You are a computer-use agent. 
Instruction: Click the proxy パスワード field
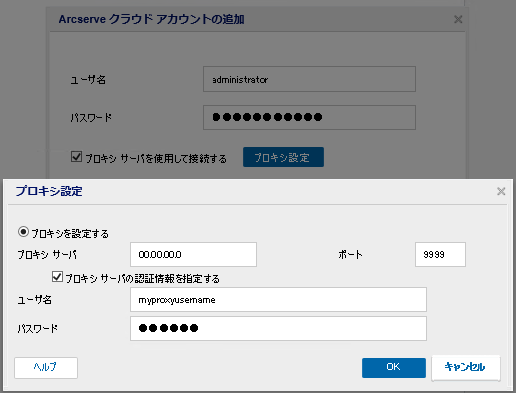pos(278,328)
